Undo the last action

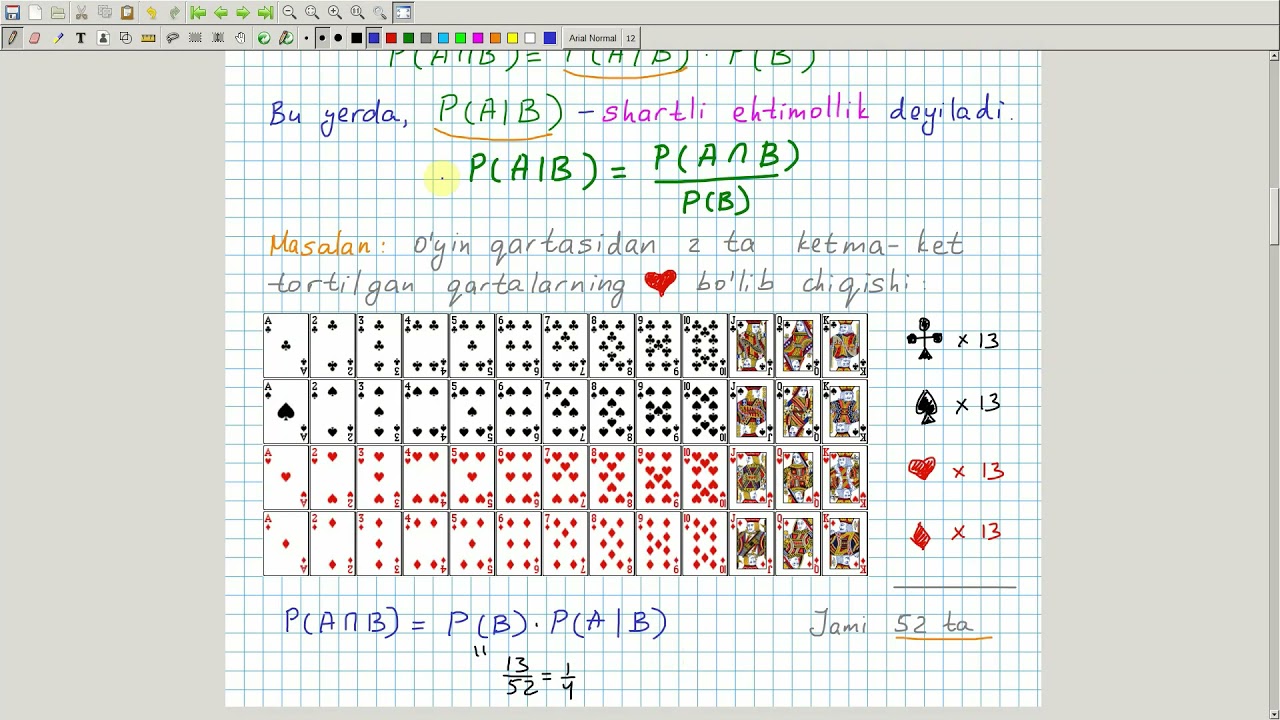pyautogui.click(x=151, y=13)
